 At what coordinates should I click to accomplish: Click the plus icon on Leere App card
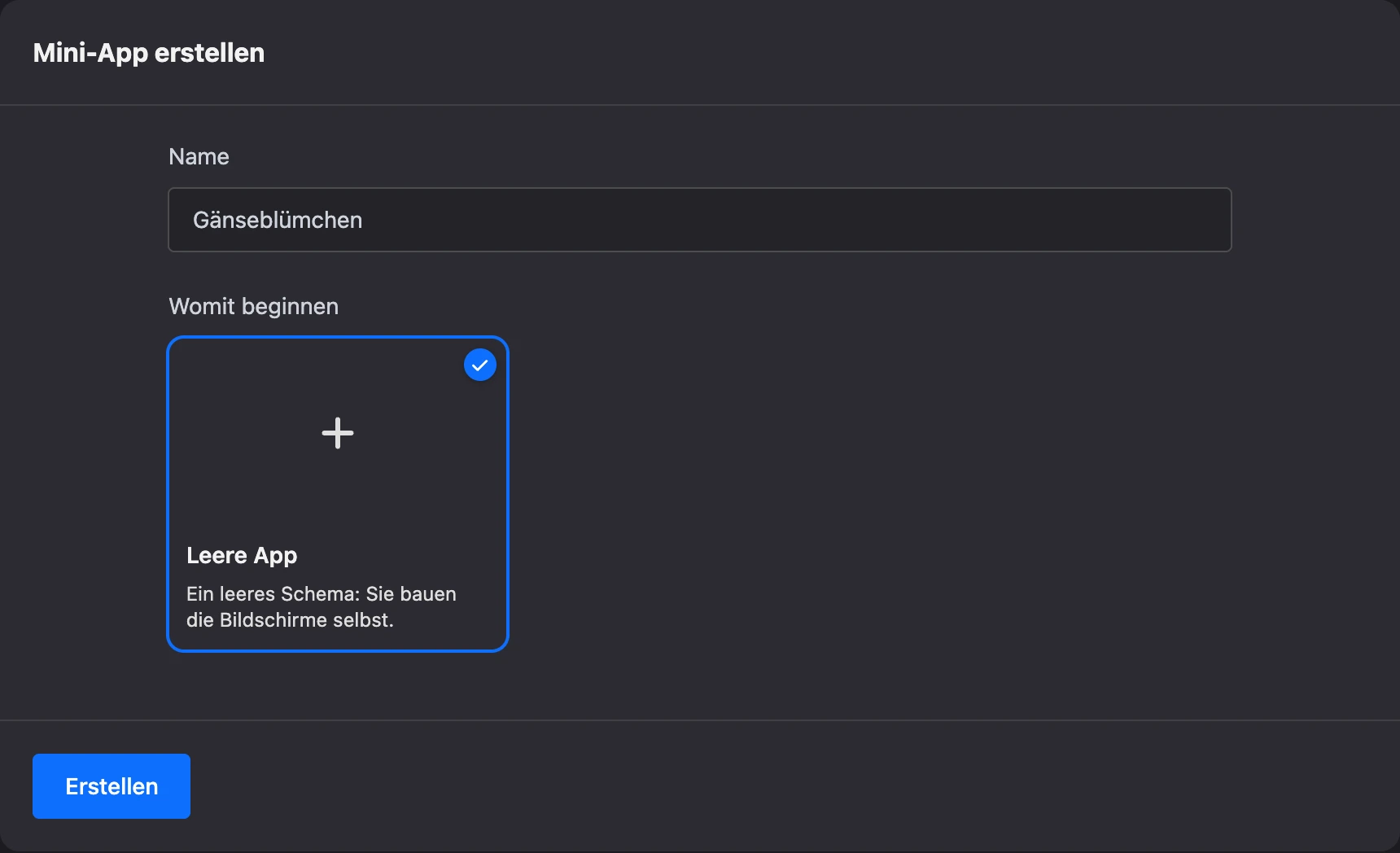(338, 433)
